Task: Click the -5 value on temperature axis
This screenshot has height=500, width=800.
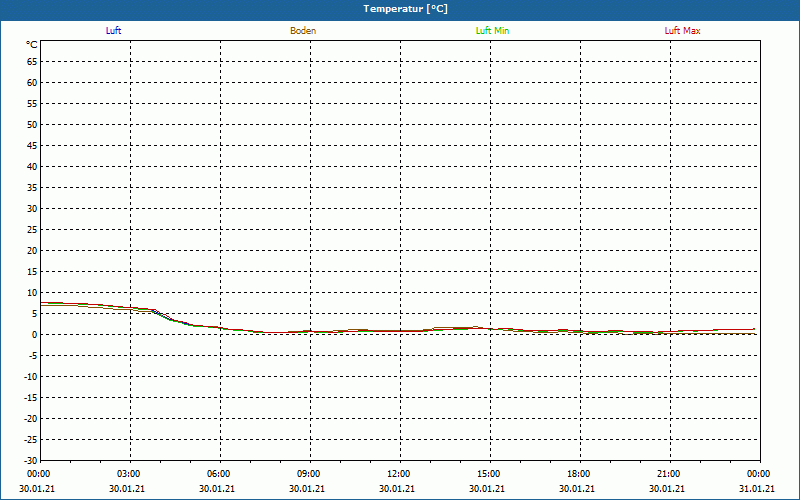Action: tap(33, 356)
